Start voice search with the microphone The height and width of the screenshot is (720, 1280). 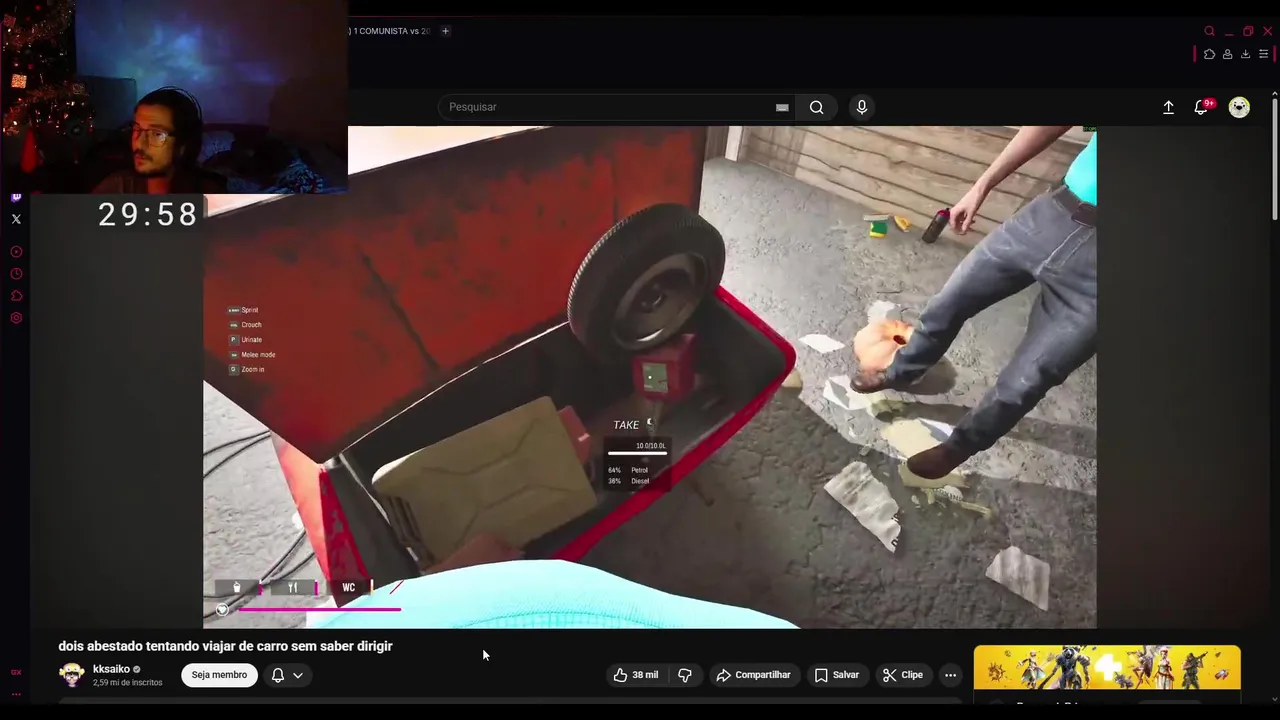click(x=862, y=107)
